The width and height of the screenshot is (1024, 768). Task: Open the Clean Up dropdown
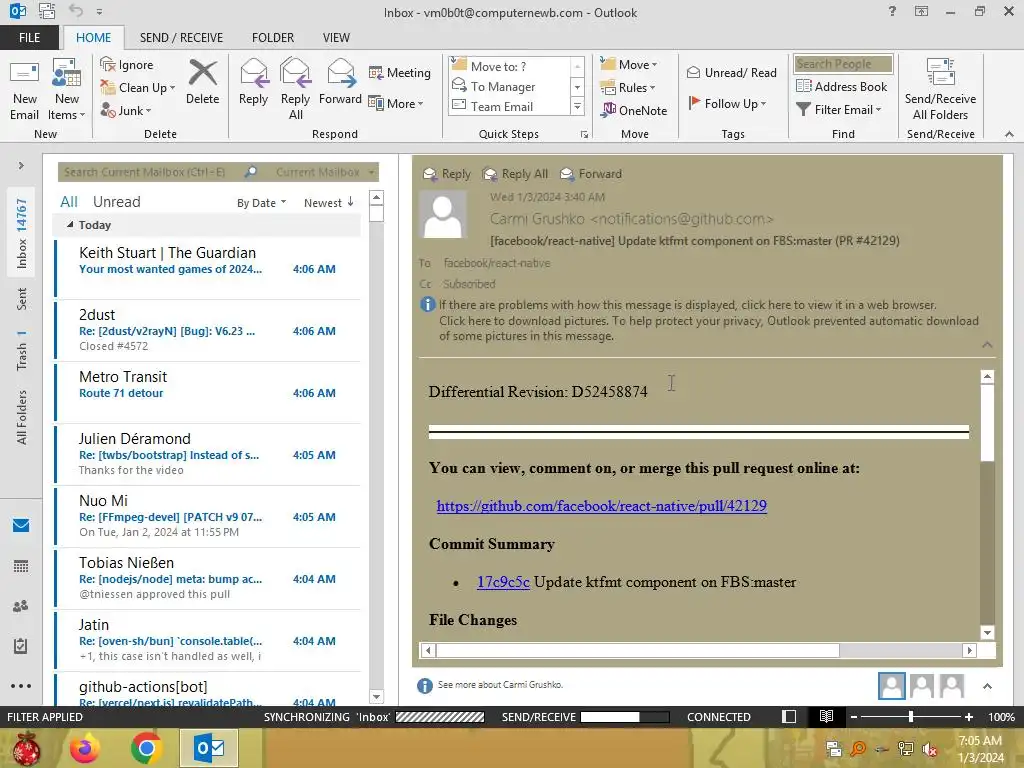[137, 88]
